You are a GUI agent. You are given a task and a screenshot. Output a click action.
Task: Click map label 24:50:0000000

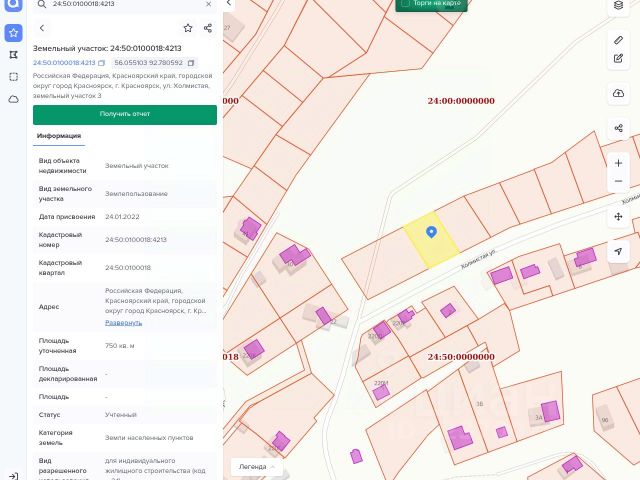coord(461,357)
